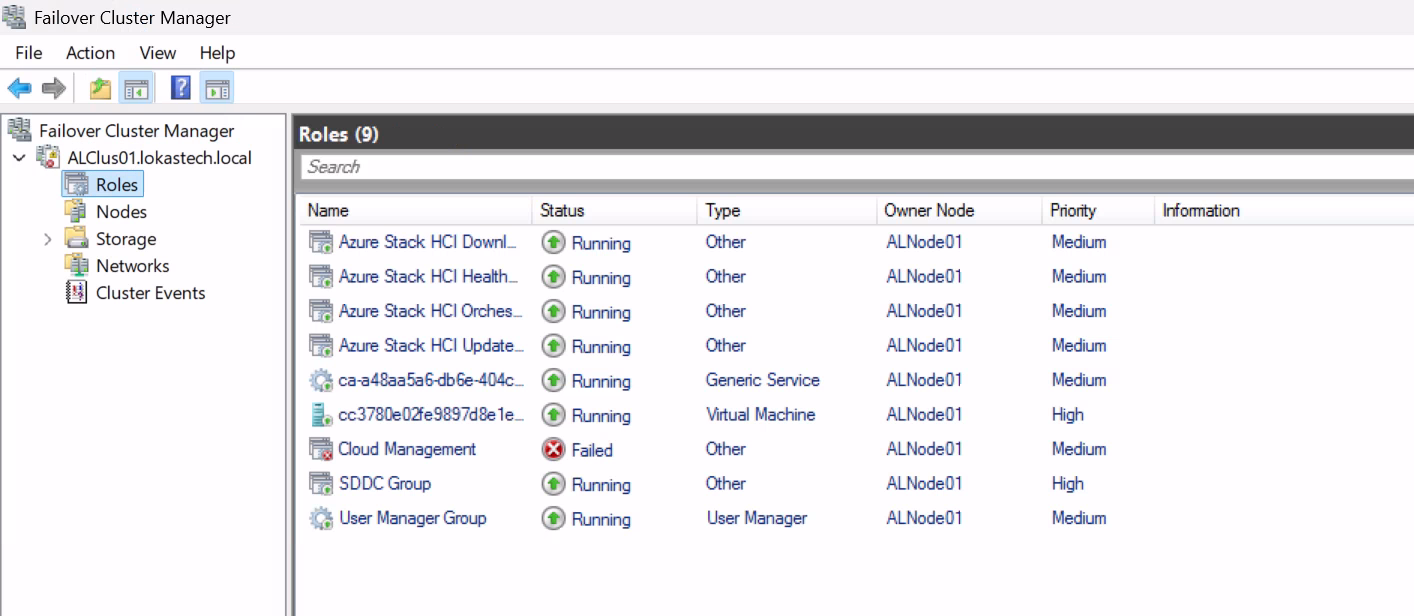The width and height of the screenshot is (1414, 616).
Task: Click the virtual machine icon of cc3780e02fe role
Action: tap(321, 414)
